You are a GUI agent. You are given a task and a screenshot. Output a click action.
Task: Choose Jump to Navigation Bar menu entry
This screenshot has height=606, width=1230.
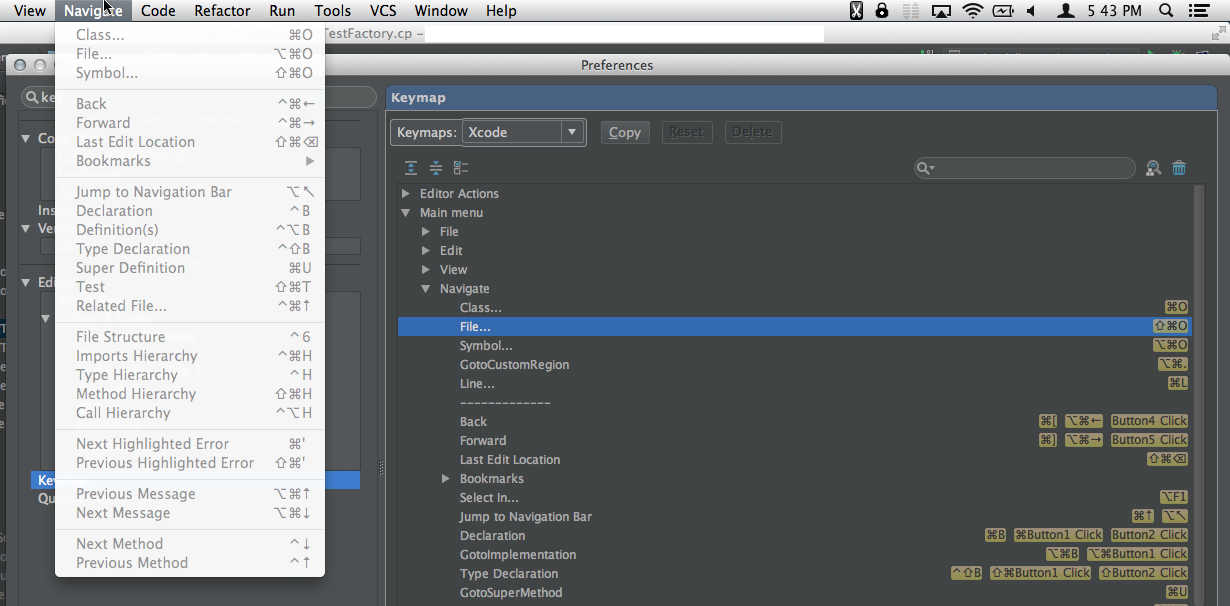click(190, 192)
